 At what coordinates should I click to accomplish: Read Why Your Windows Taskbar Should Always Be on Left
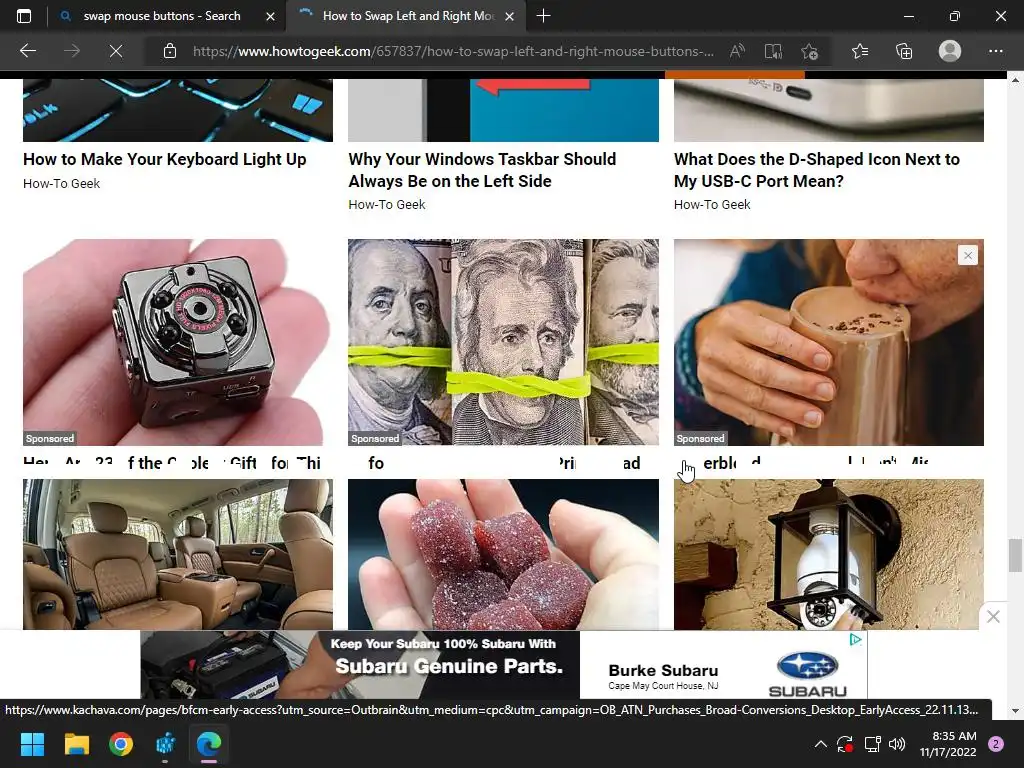tap(482, 170)
